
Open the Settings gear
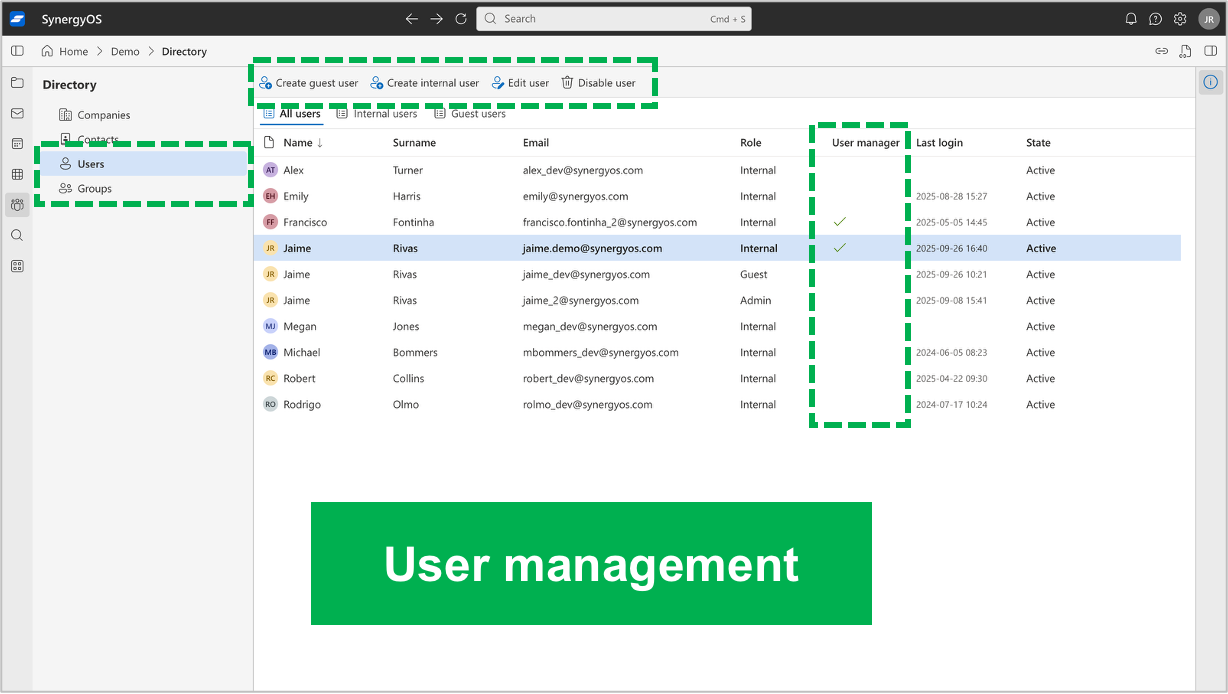click(x=1179, y=18)
